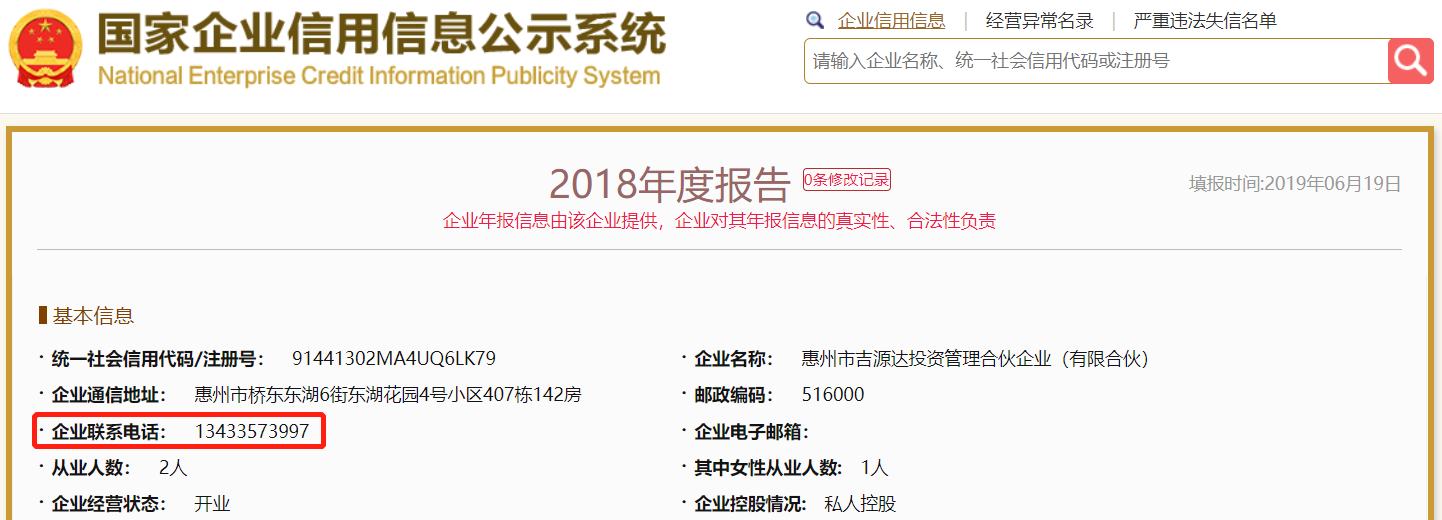Click the 统一社会信用代码/注册号 label

(159, 359)
